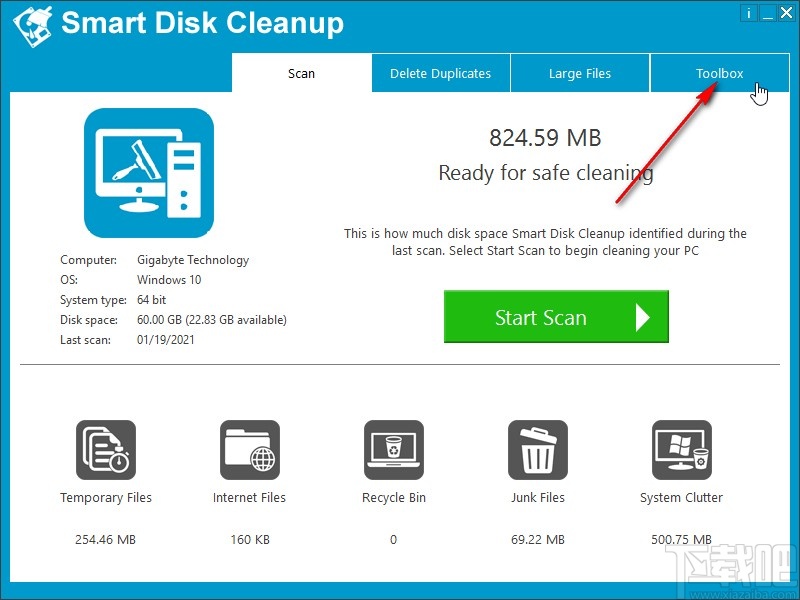The height and width of the screenshot is (600, 800).
Task: Click the 254.46 MB value
Action: pyautogui.click(x=106, y=539)
